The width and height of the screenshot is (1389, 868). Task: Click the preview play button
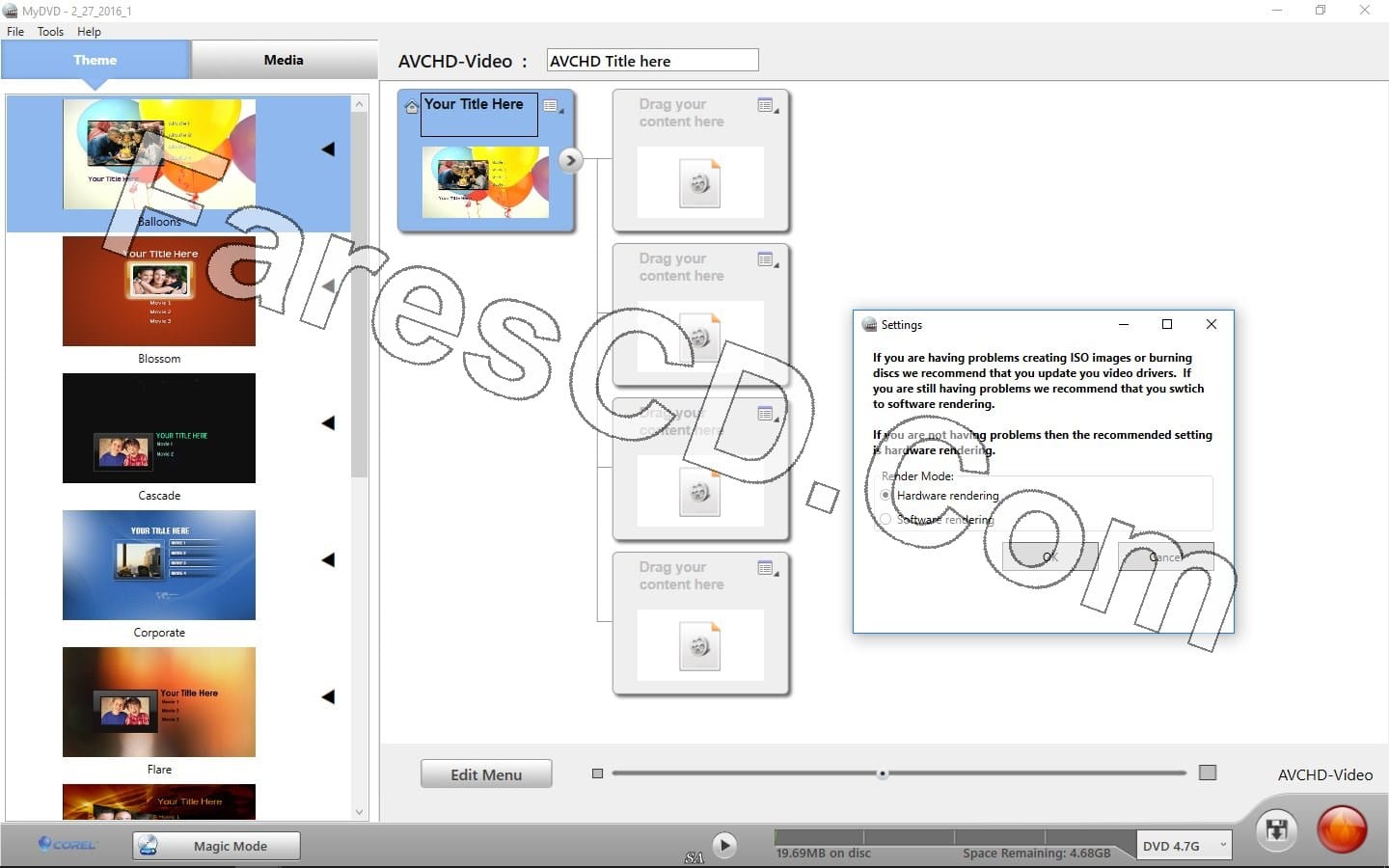724,846
